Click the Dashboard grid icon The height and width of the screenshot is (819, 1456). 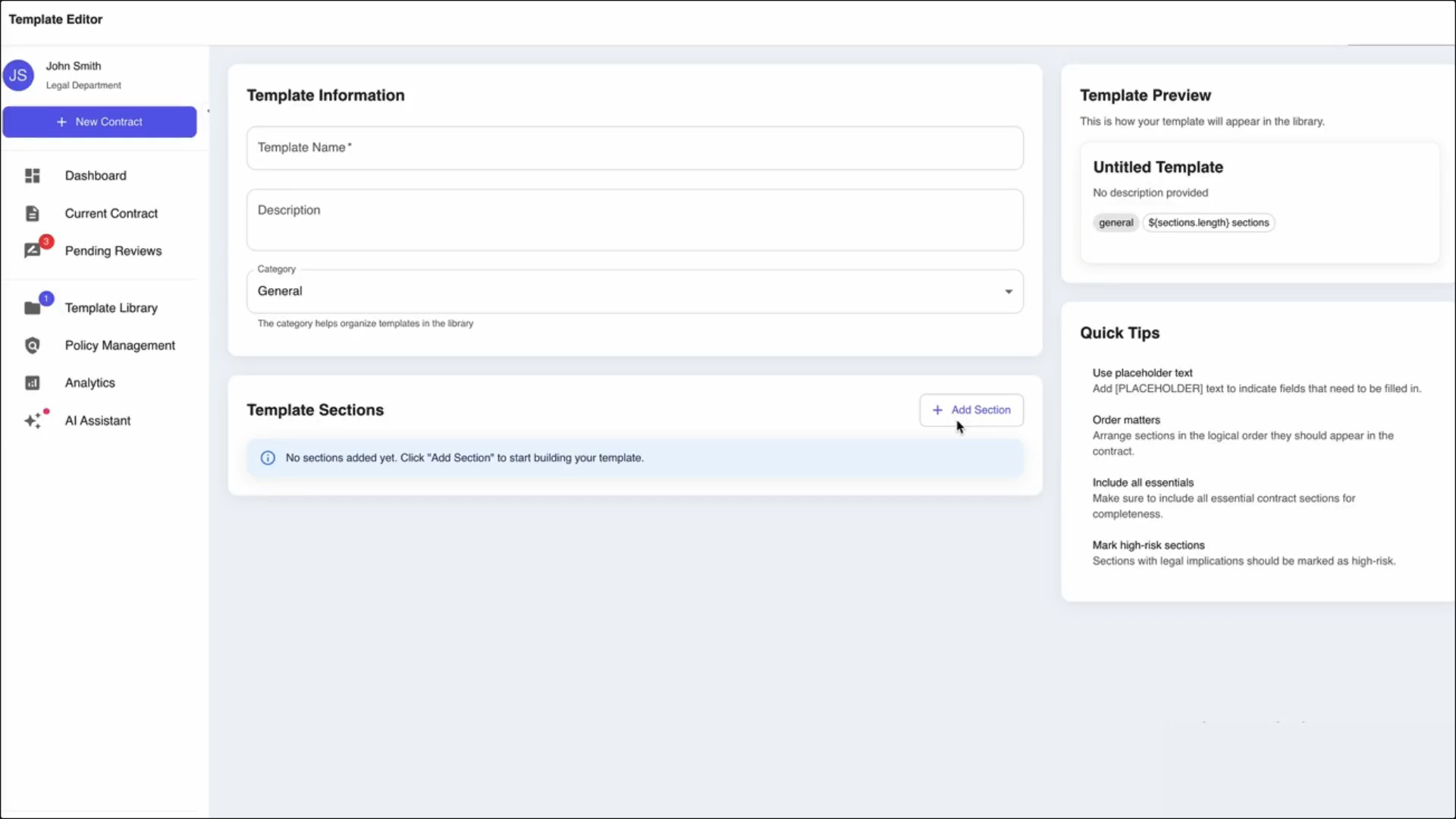coord(32,176)
